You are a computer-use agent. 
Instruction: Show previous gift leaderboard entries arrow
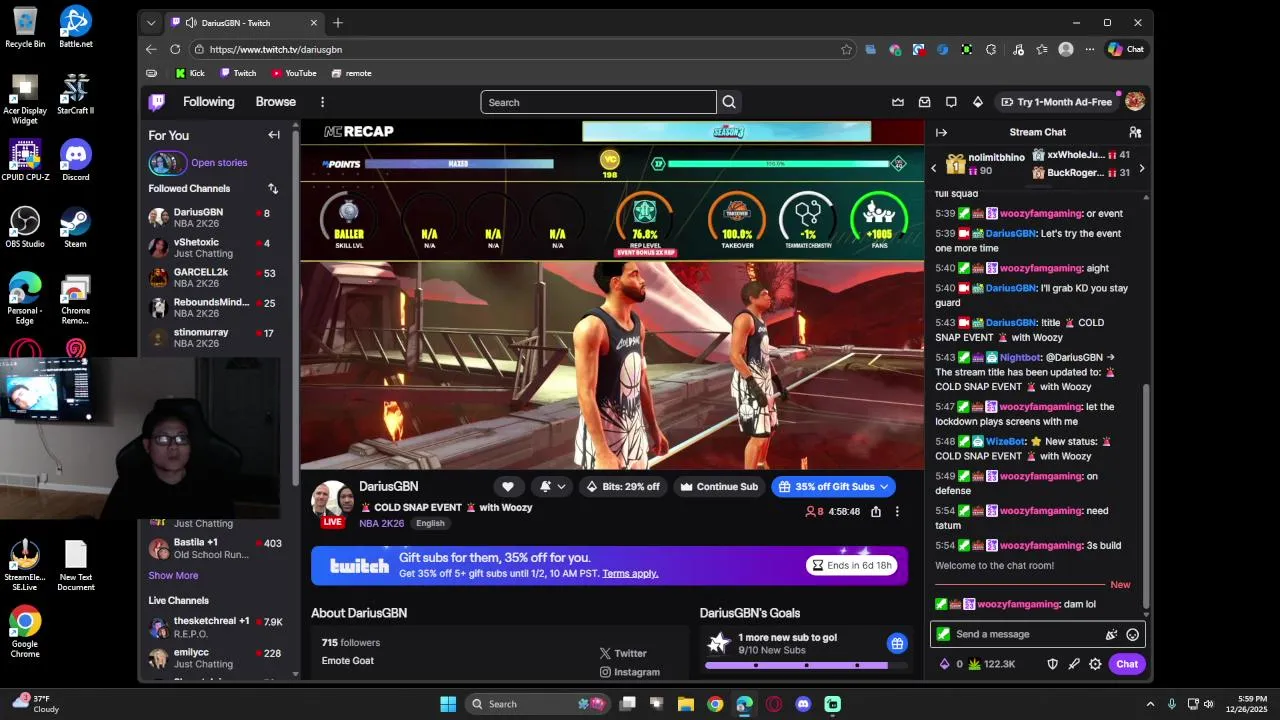point(934,168)
